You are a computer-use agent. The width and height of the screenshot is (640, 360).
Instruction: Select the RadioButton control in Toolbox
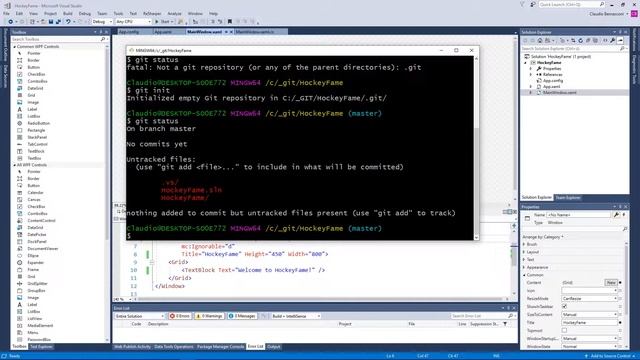point(39,123)
